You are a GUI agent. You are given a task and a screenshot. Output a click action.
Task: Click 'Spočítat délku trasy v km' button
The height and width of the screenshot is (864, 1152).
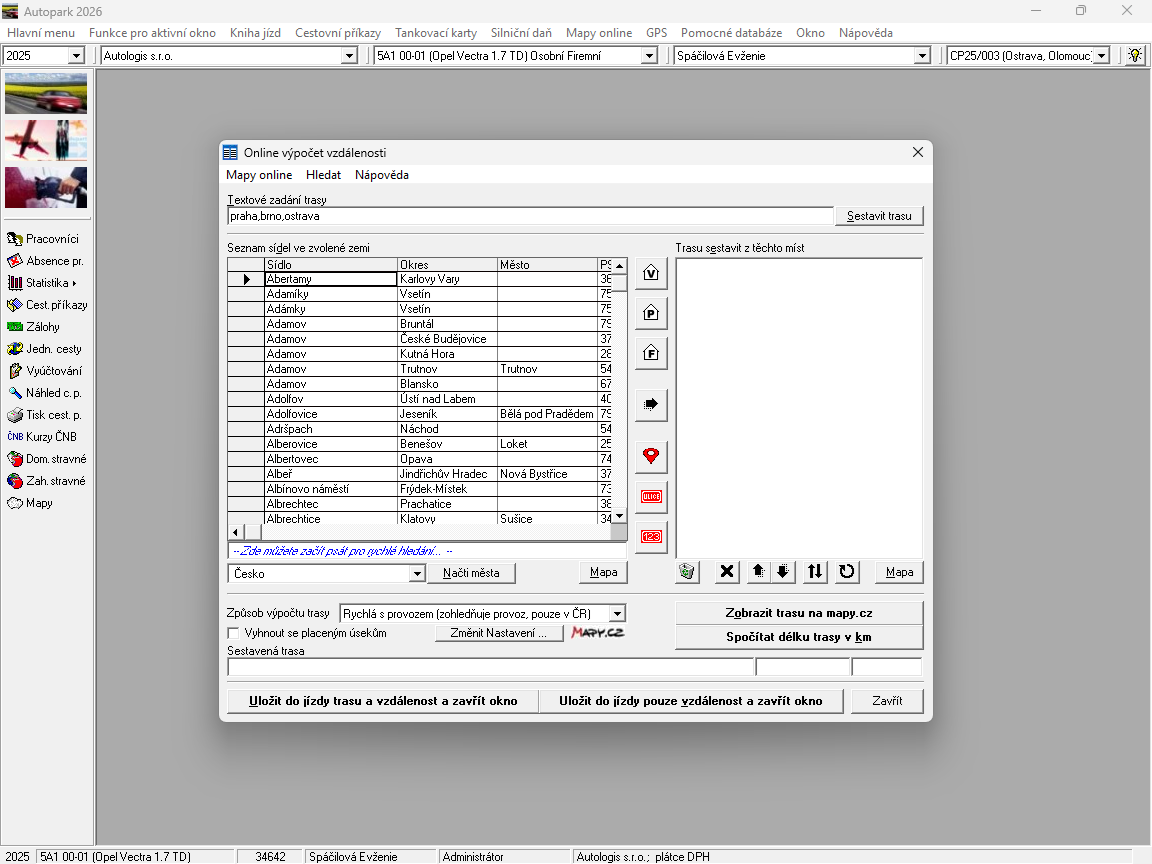(x=798, y=637)
